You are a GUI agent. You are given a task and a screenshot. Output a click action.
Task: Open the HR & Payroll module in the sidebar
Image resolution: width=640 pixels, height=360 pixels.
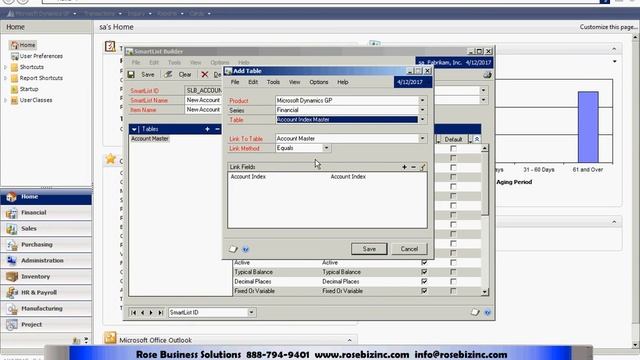[46, 292]
